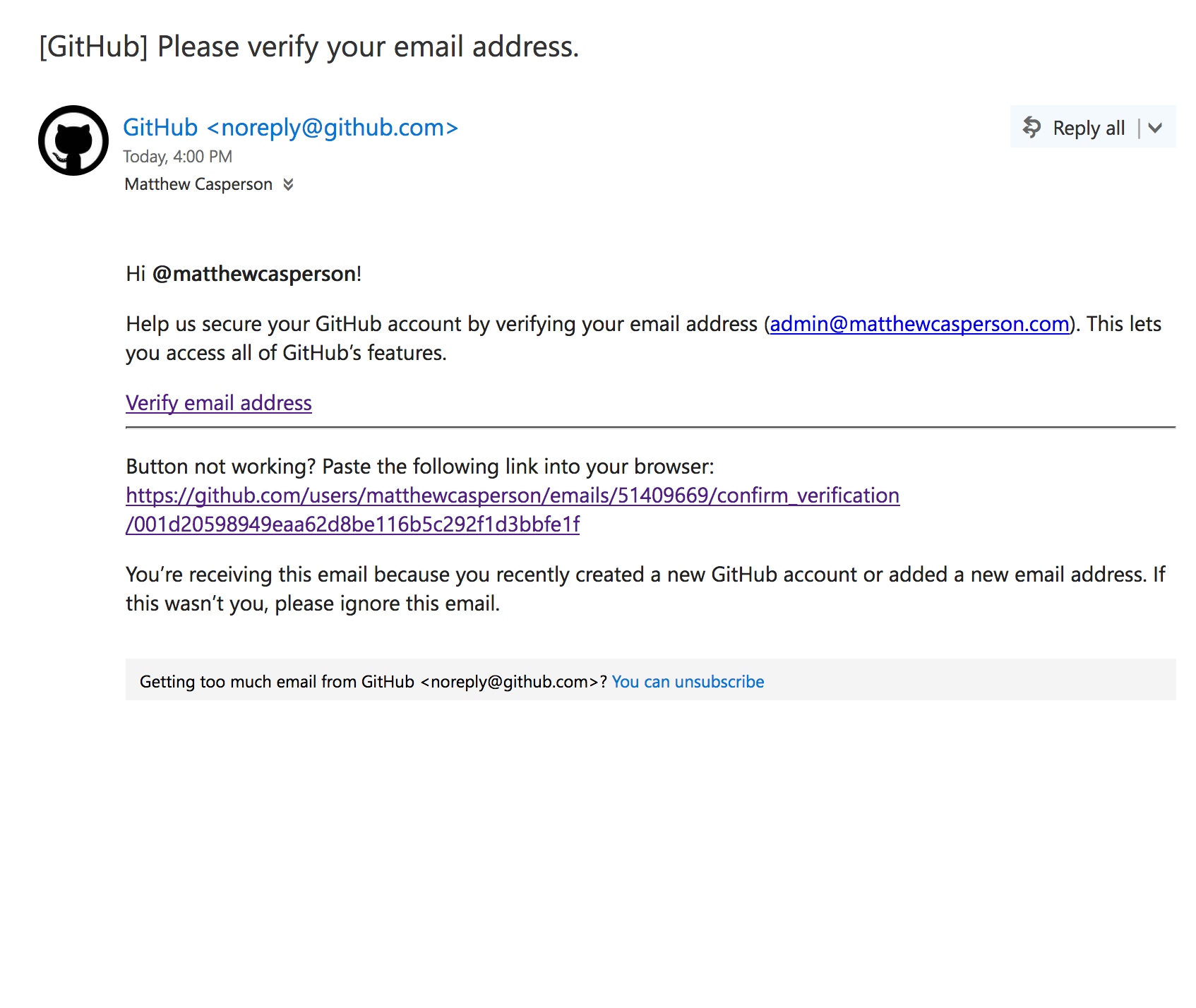Click the Today, 4:00 PM timestamp
This screenshot has width=1196, height=1008.
tap(177, 157)
